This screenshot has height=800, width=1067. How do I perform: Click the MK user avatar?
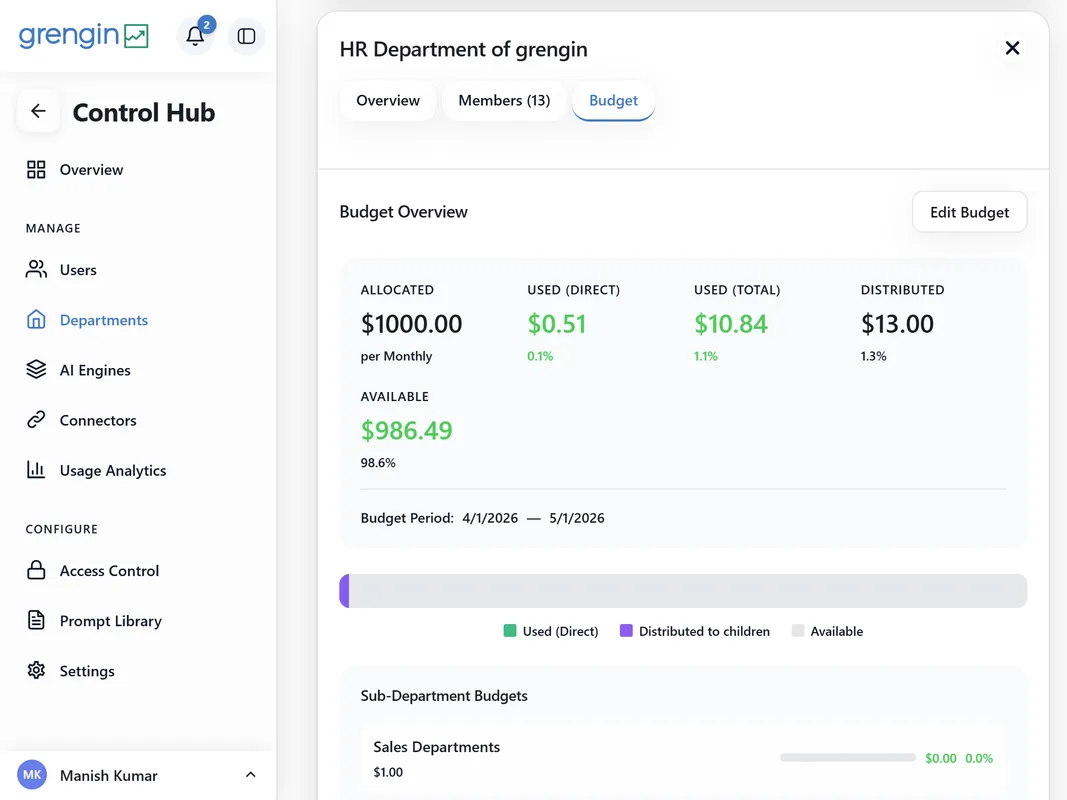pos(32,775)
